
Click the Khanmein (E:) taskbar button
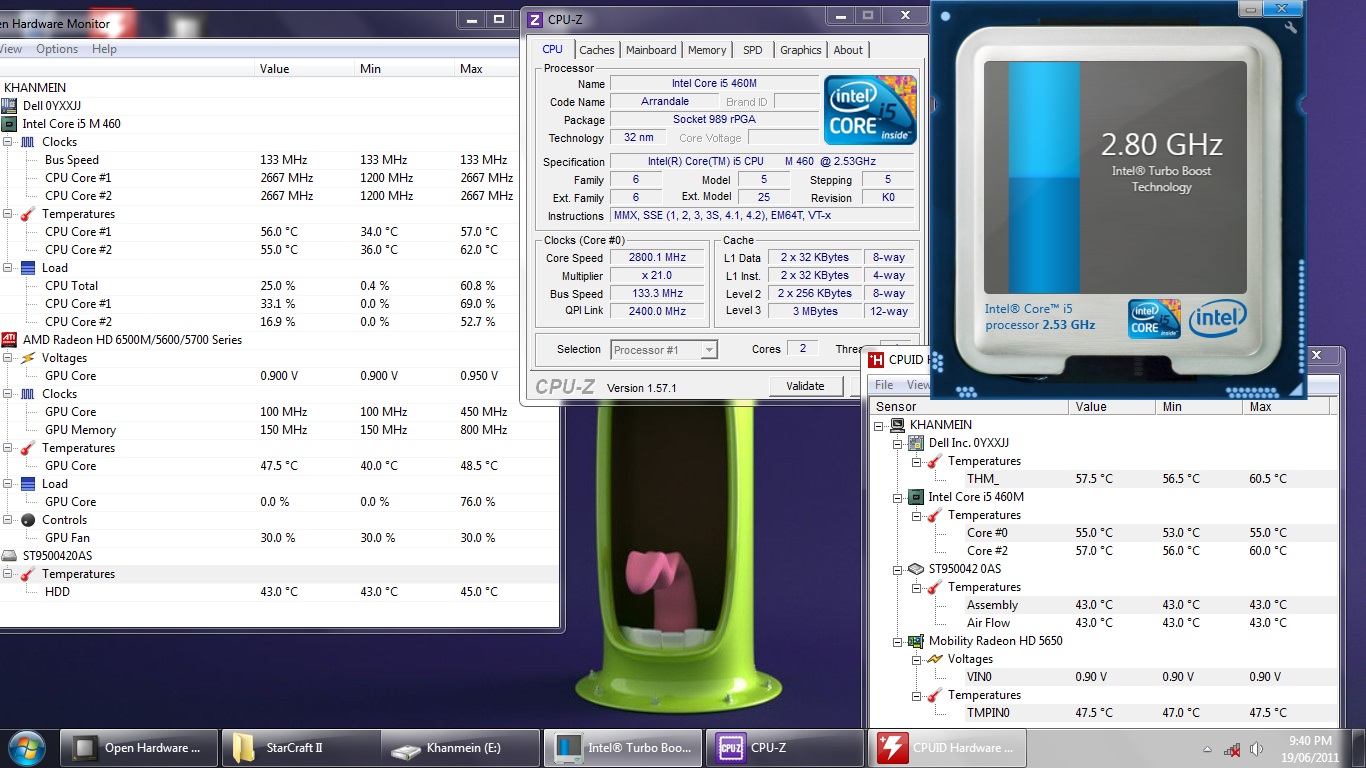(x=461, y=748)
